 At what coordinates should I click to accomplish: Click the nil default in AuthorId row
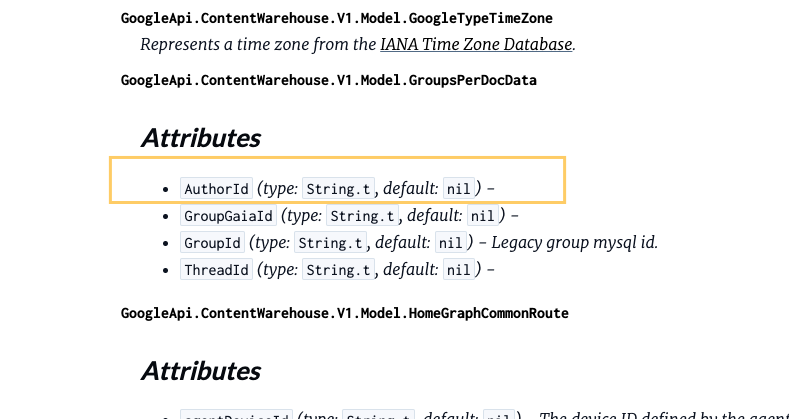[458, 189]
